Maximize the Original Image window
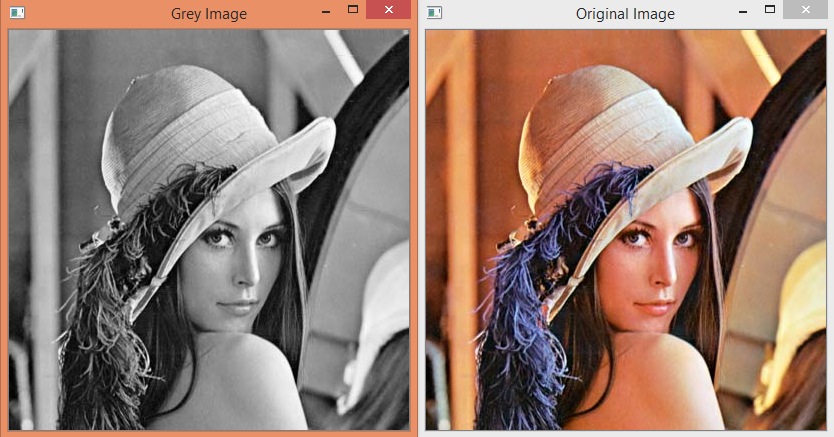The width and height of the screenshot is (834, 437). 770,10
